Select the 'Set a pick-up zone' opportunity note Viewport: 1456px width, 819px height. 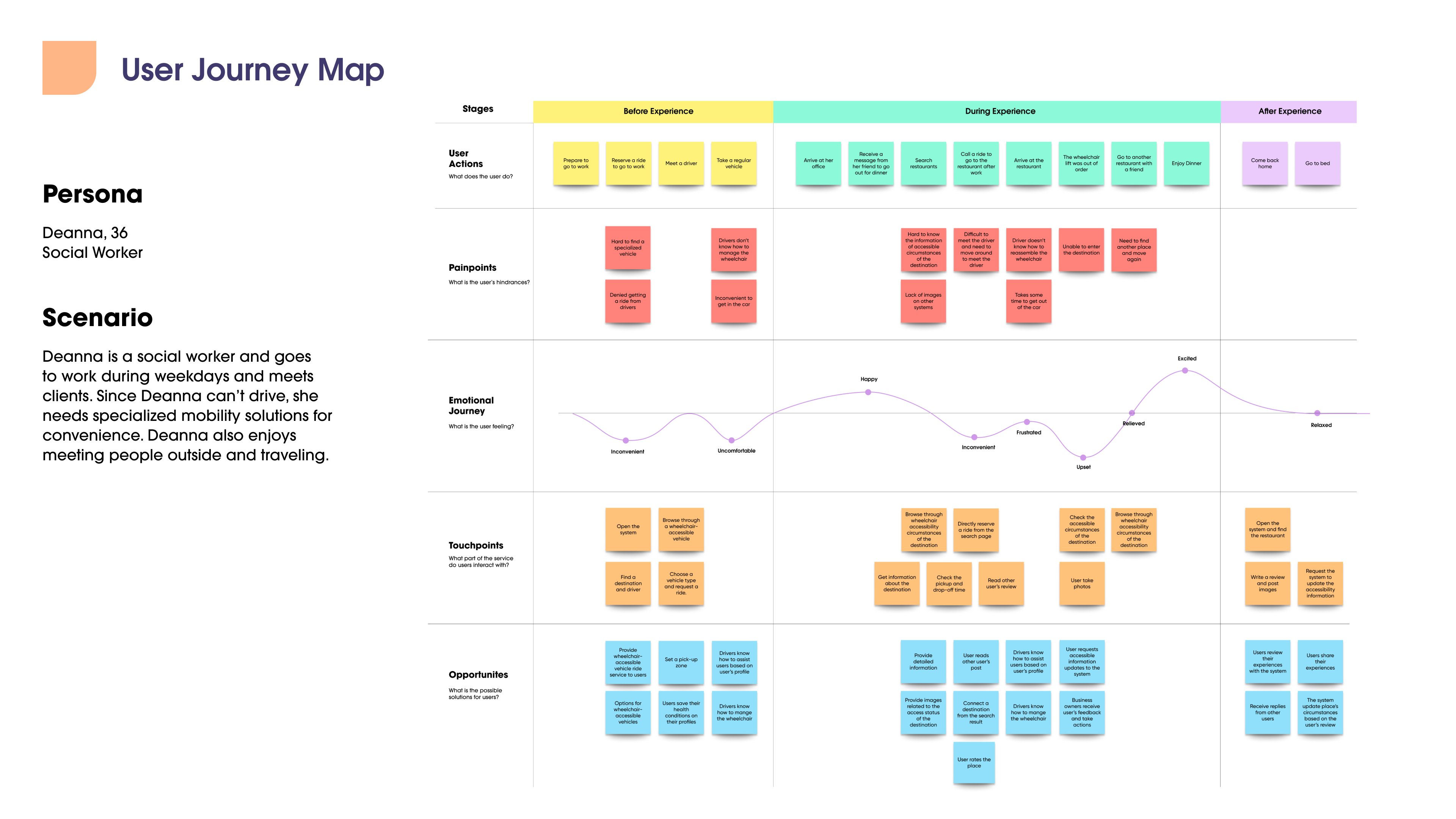pos(681,662)
